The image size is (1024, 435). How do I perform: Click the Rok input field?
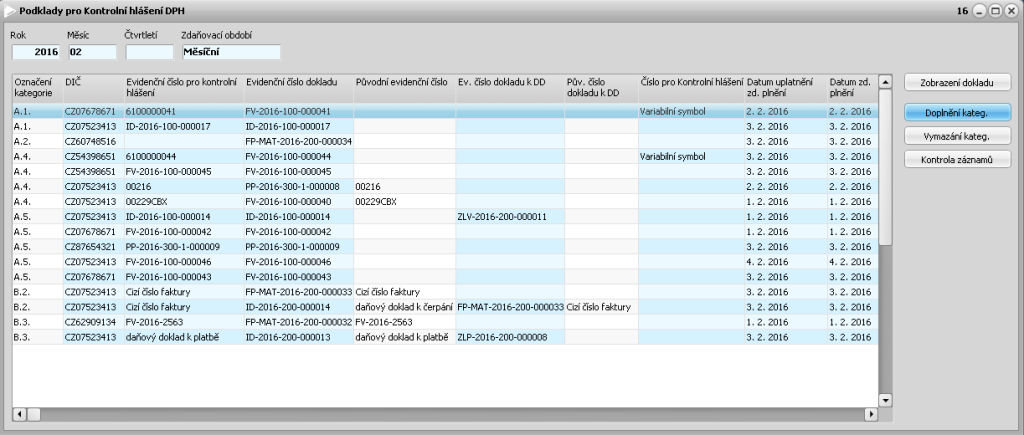coord(36,52)
